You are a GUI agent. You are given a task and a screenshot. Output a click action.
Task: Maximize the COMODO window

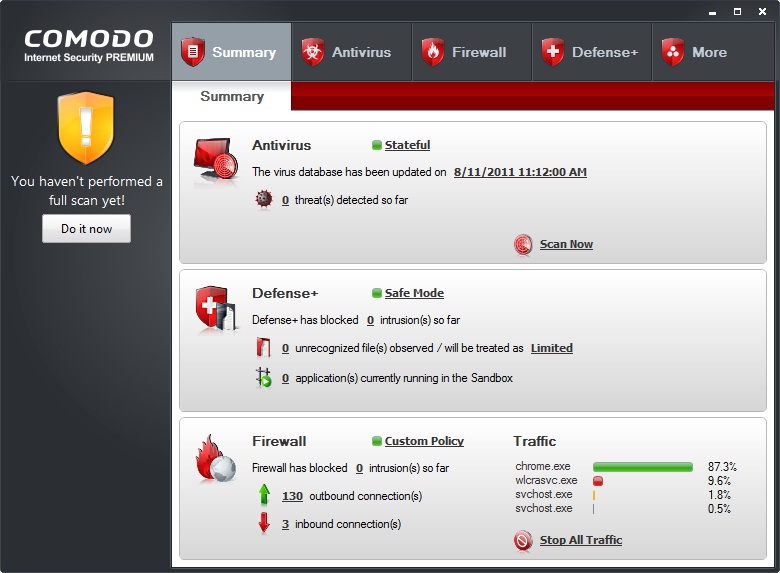(737, 11)
